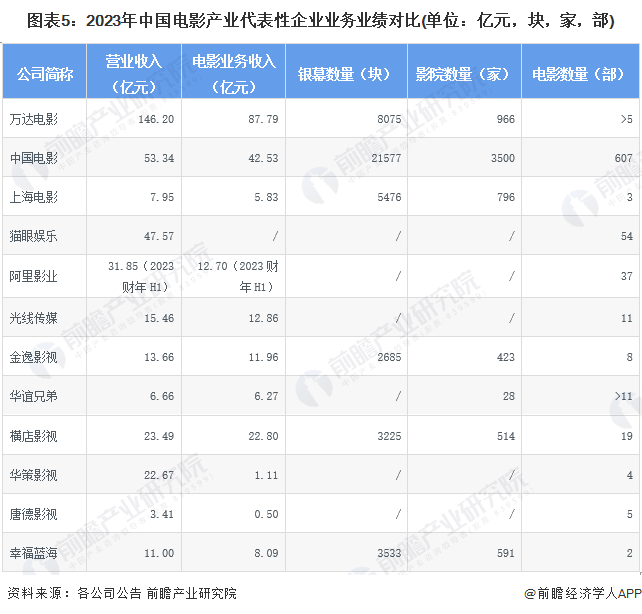The image size is (642, 614).
Task: Click revenue value 23.49
Action: pyautogui.click(x=159, y=436)
